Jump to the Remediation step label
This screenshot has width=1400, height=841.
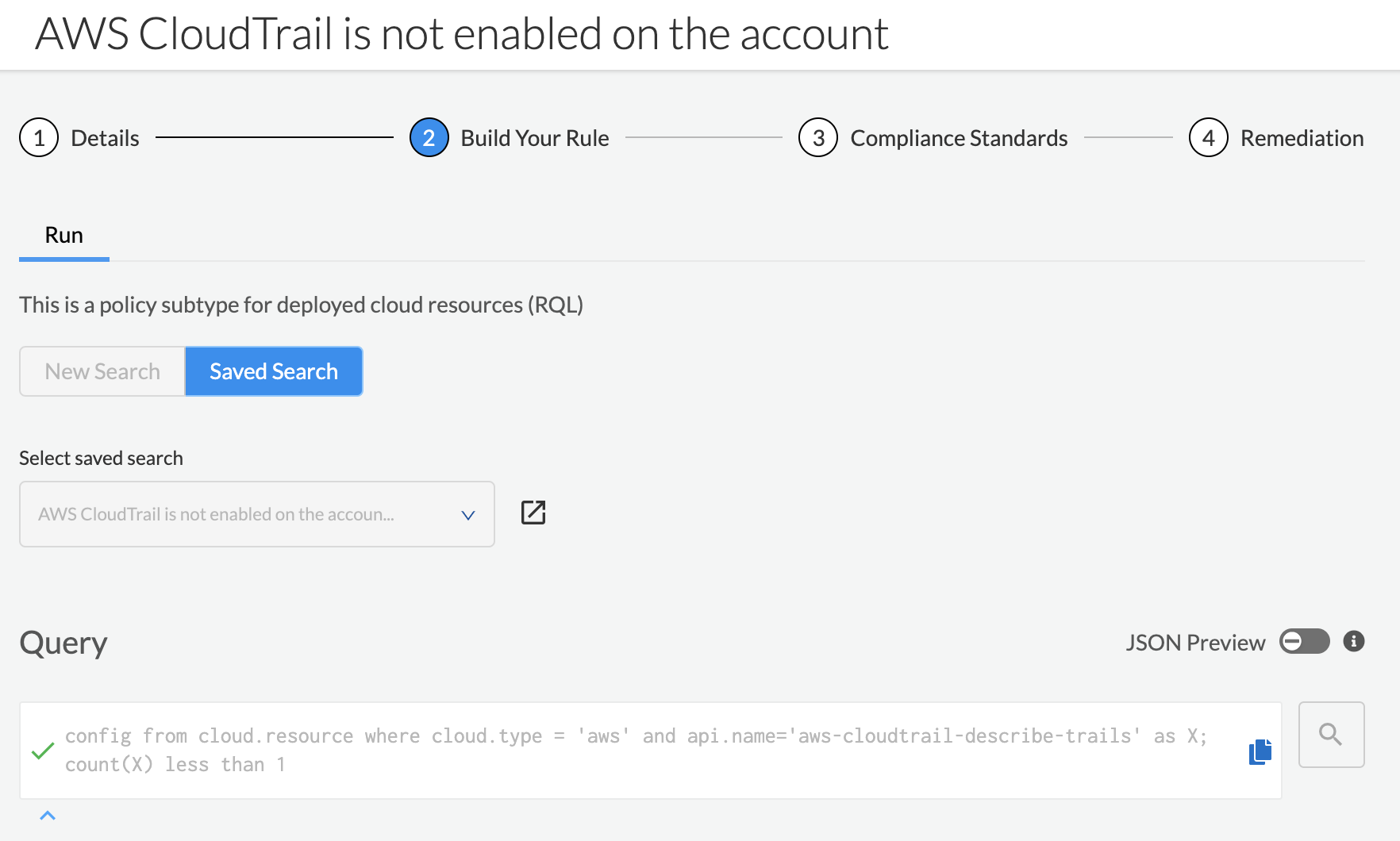[1302, 138]
